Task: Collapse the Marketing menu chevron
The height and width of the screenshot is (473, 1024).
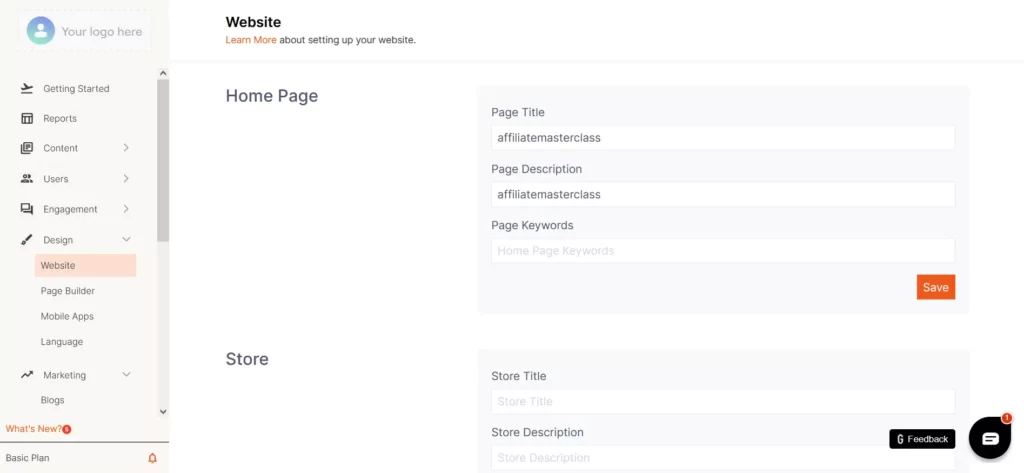Action: click(x=127, y=374)
